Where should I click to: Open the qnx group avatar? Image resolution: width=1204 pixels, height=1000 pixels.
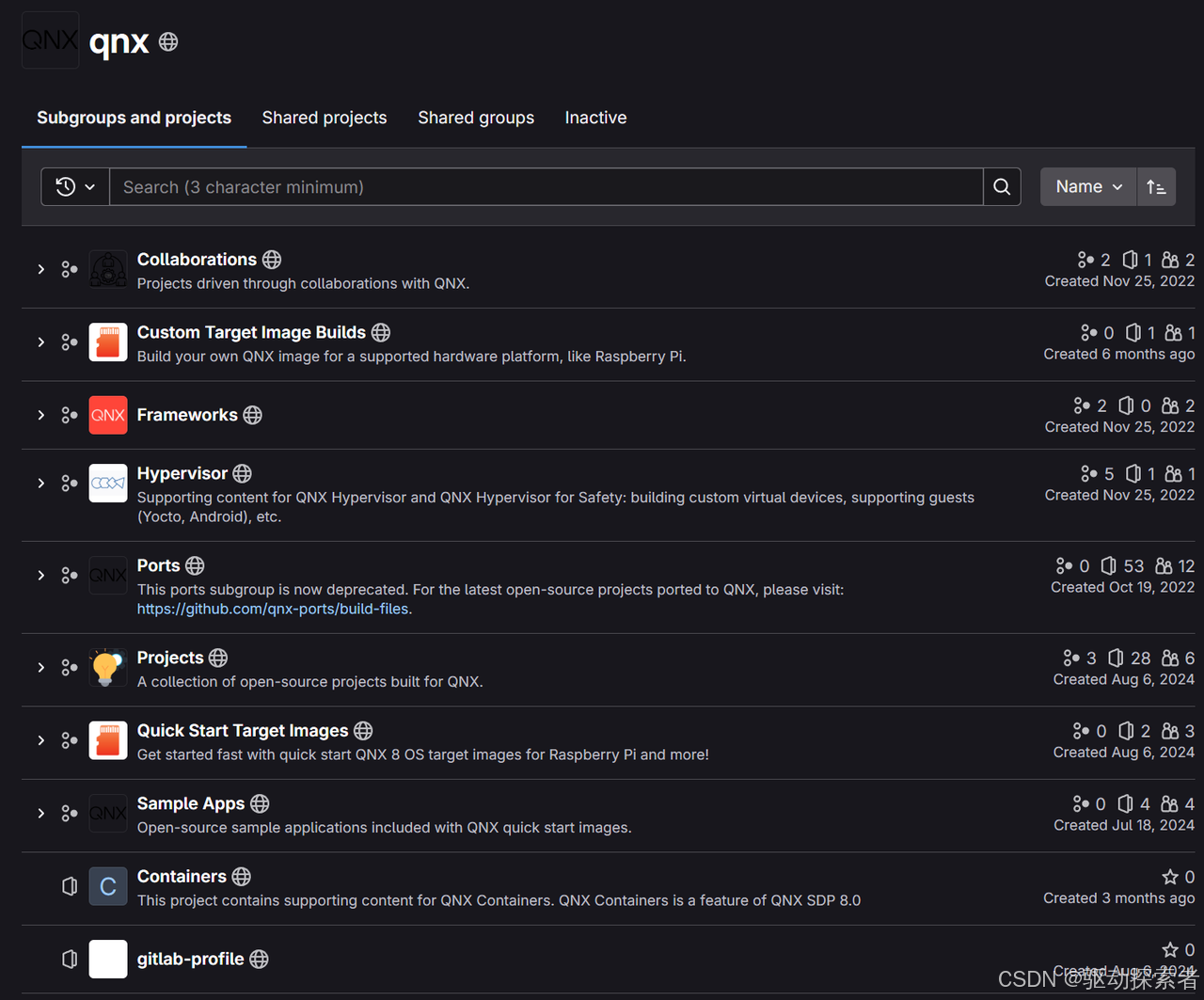51,40
